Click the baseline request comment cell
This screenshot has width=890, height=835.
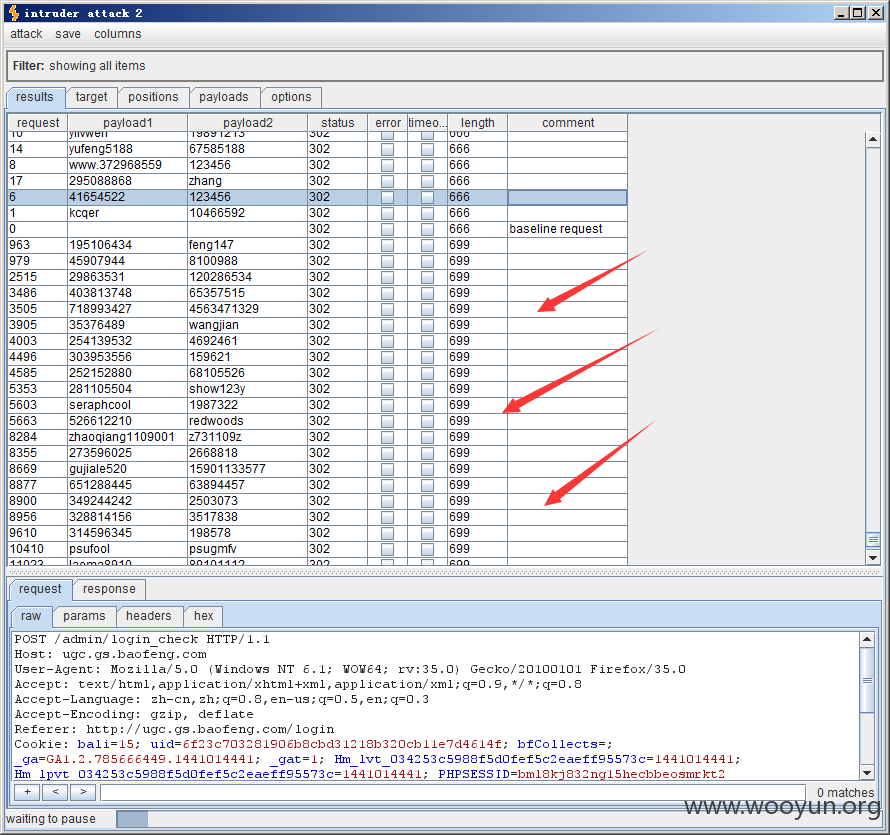tap(568, 229)
